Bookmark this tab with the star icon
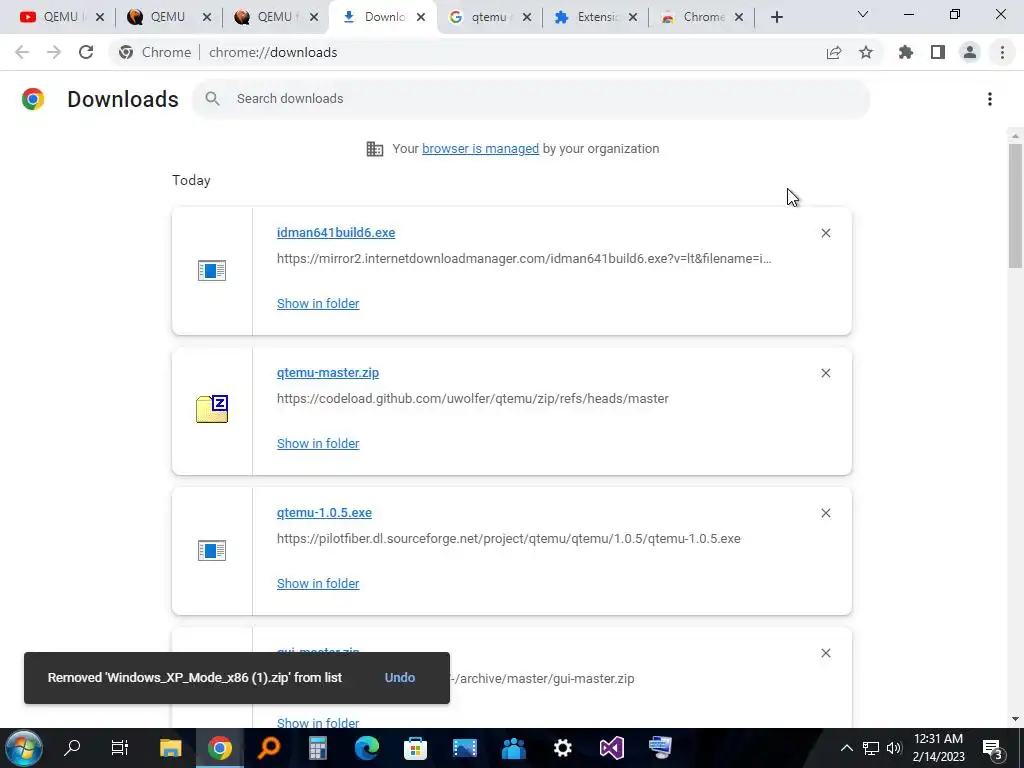 [866, 52]
